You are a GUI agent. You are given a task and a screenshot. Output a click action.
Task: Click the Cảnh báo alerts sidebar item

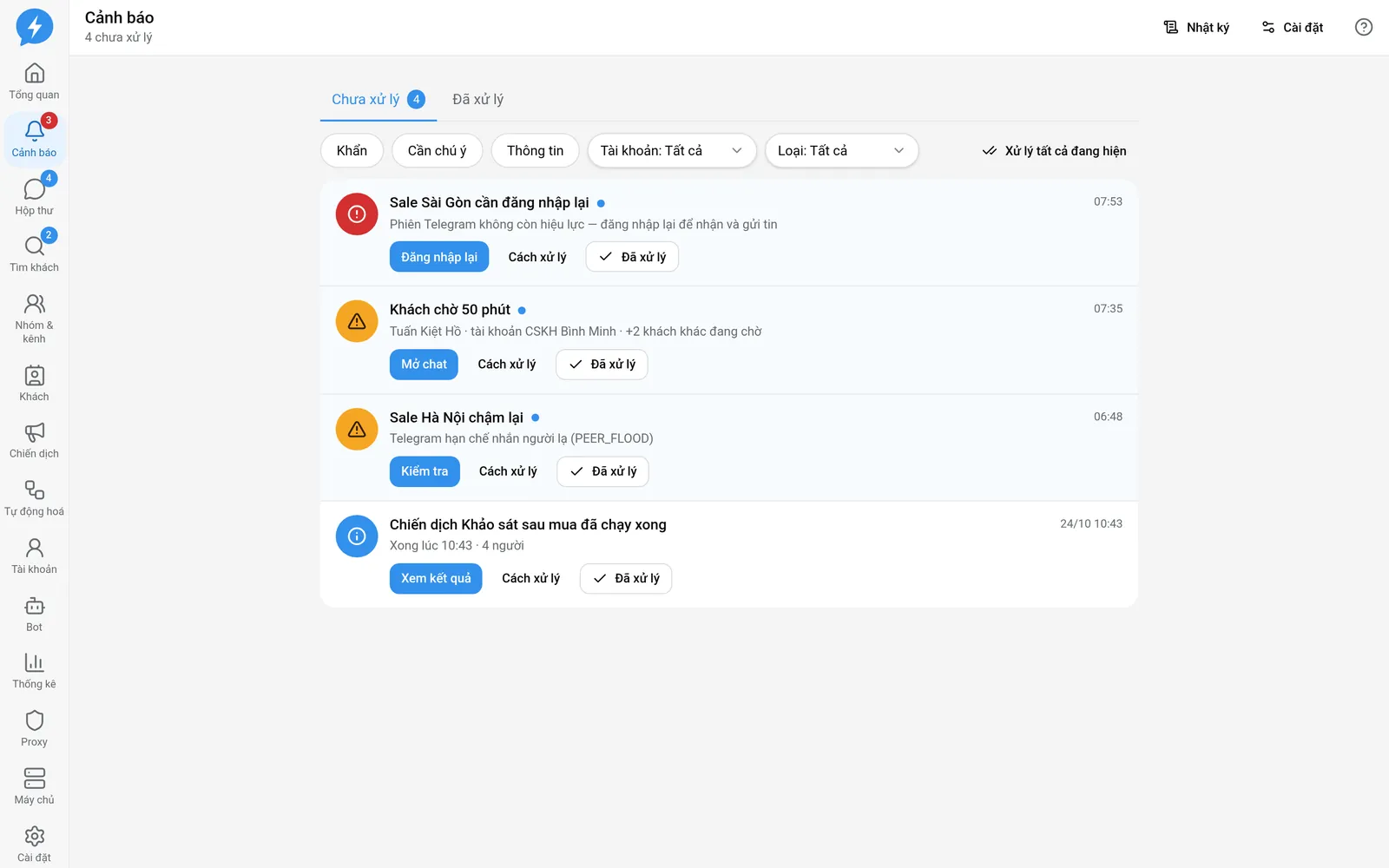[35, 139]
